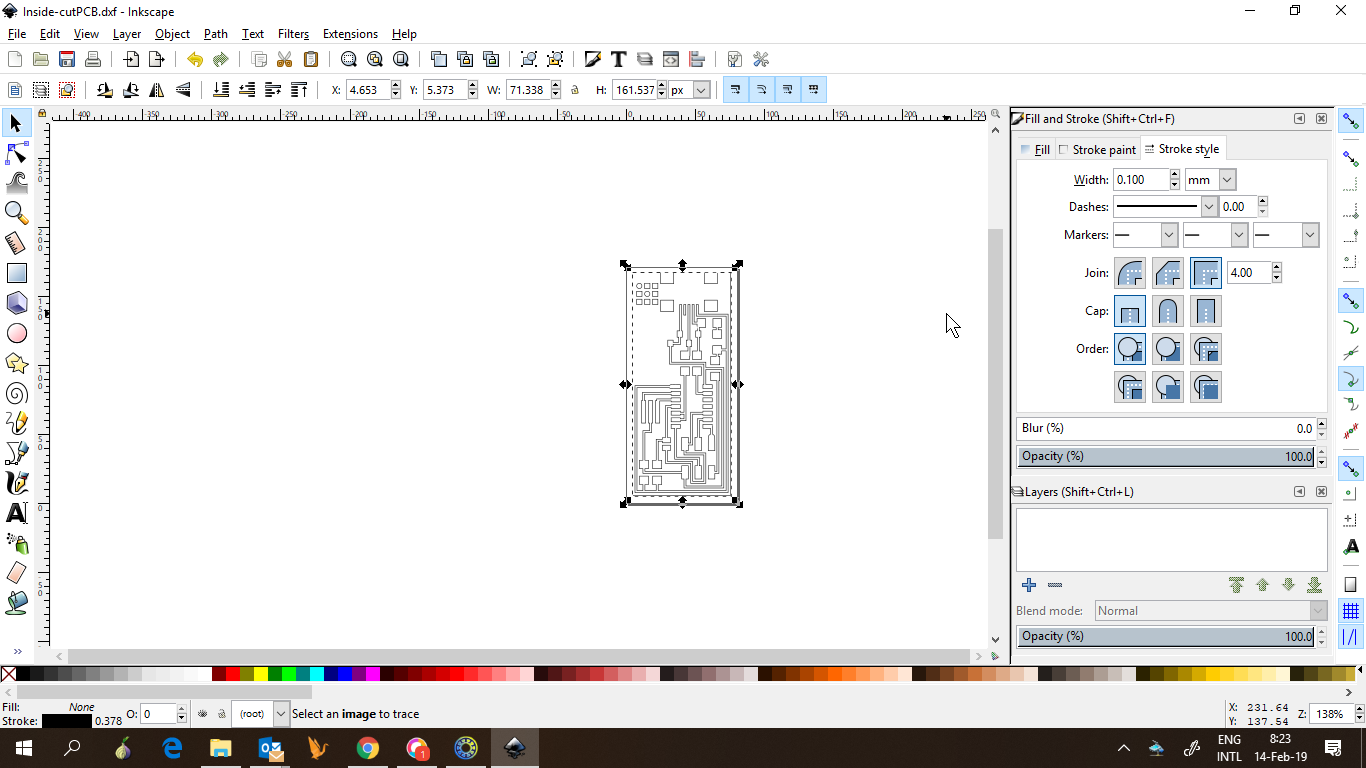
Task: Open the Blend mode Normal dropdown
Action: pos(1210,611)
